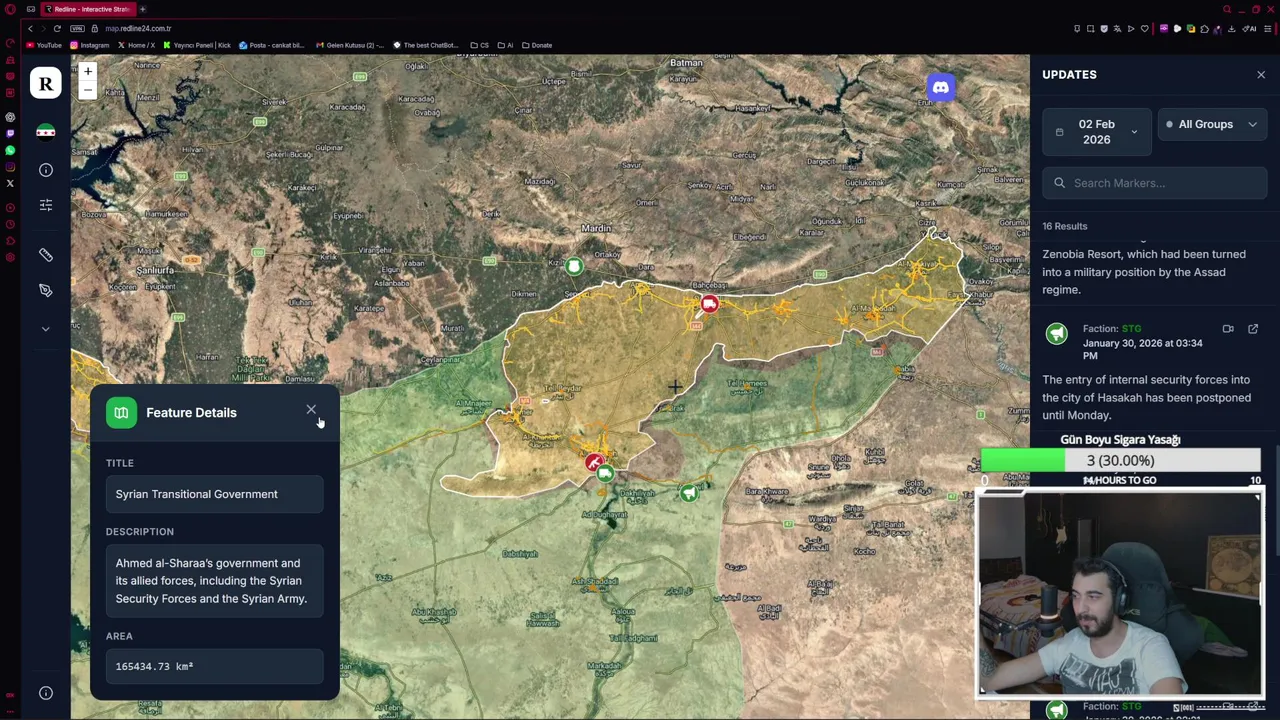Toggle the browser VPN badge

point(77,29)
